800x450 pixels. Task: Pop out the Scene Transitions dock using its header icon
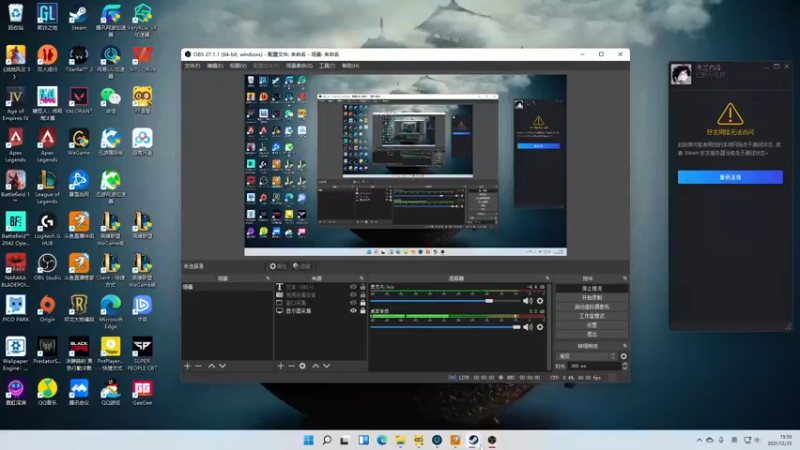[624, 346]
